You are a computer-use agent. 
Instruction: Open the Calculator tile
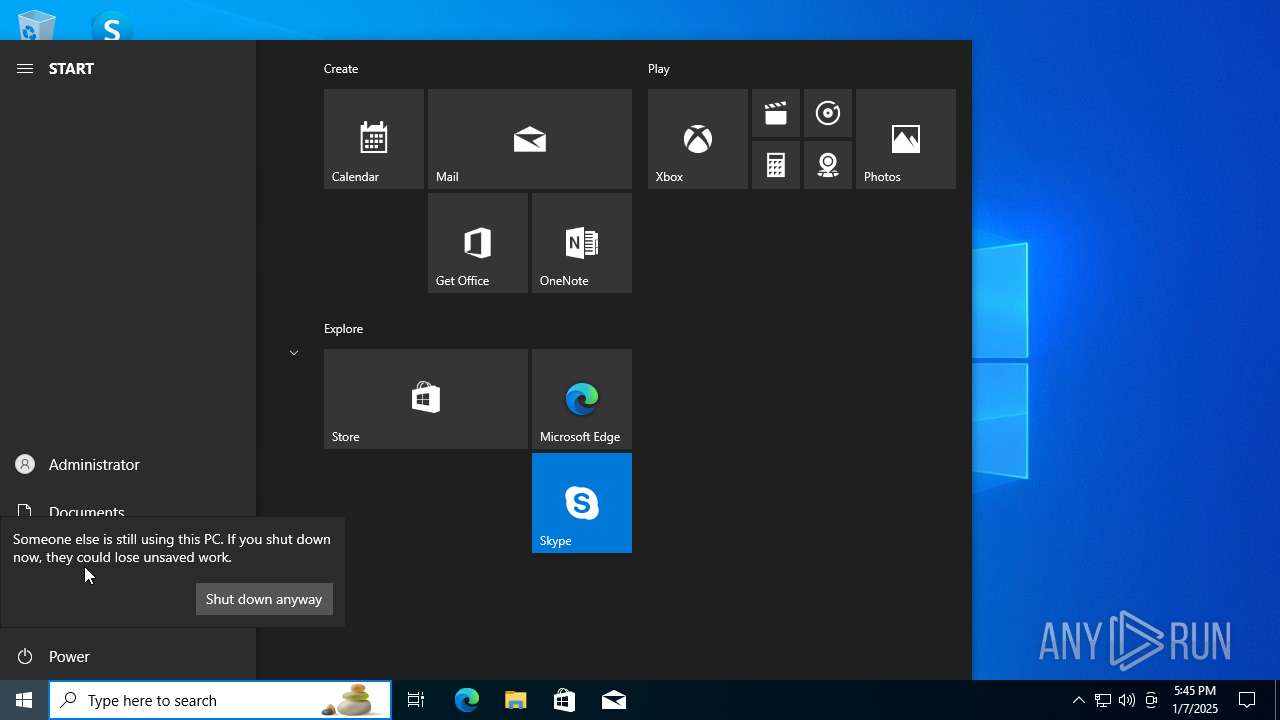click(776, 165)
